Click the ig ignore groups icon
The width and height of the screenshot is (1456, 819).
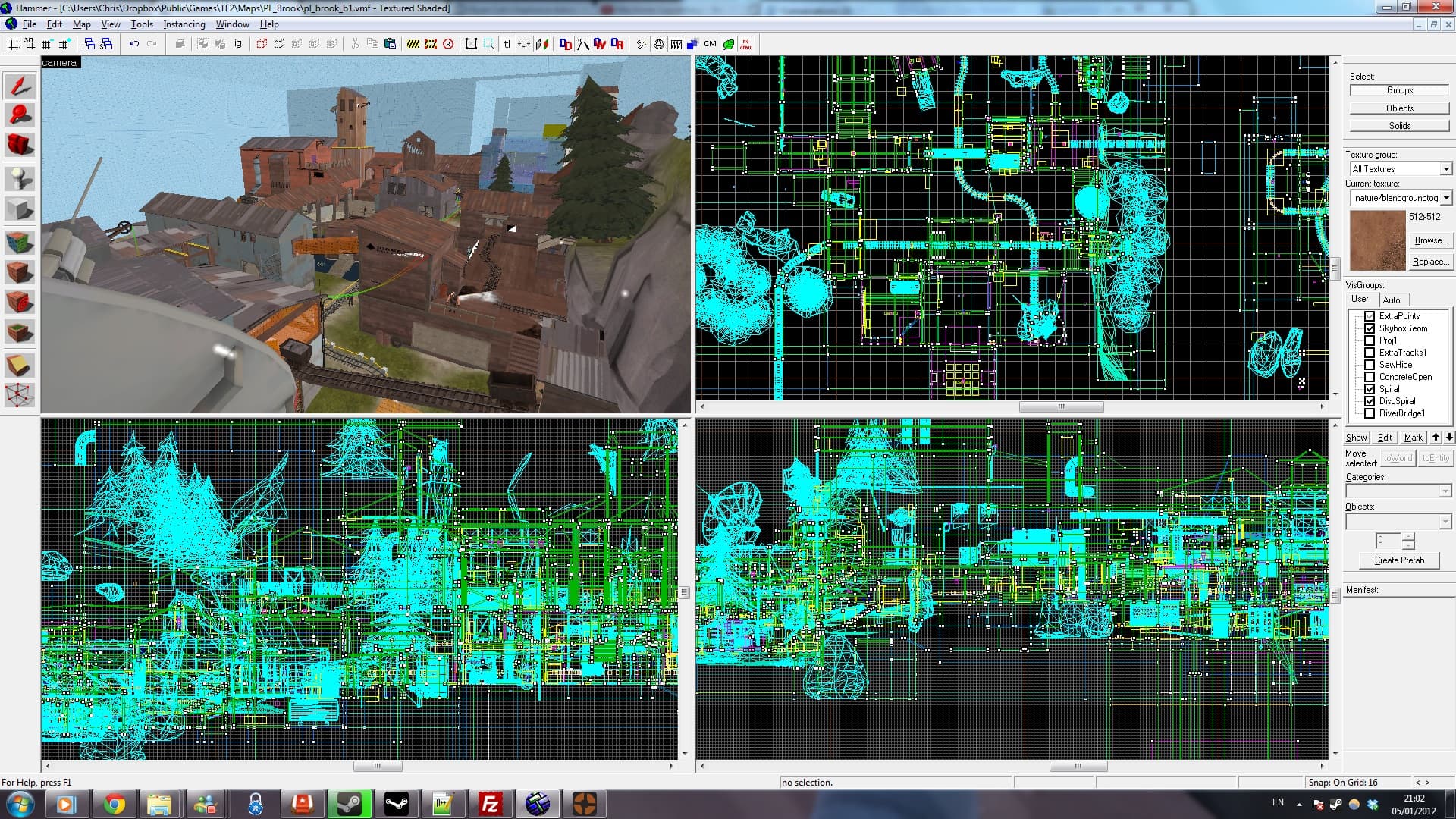[x=238, y=44]
